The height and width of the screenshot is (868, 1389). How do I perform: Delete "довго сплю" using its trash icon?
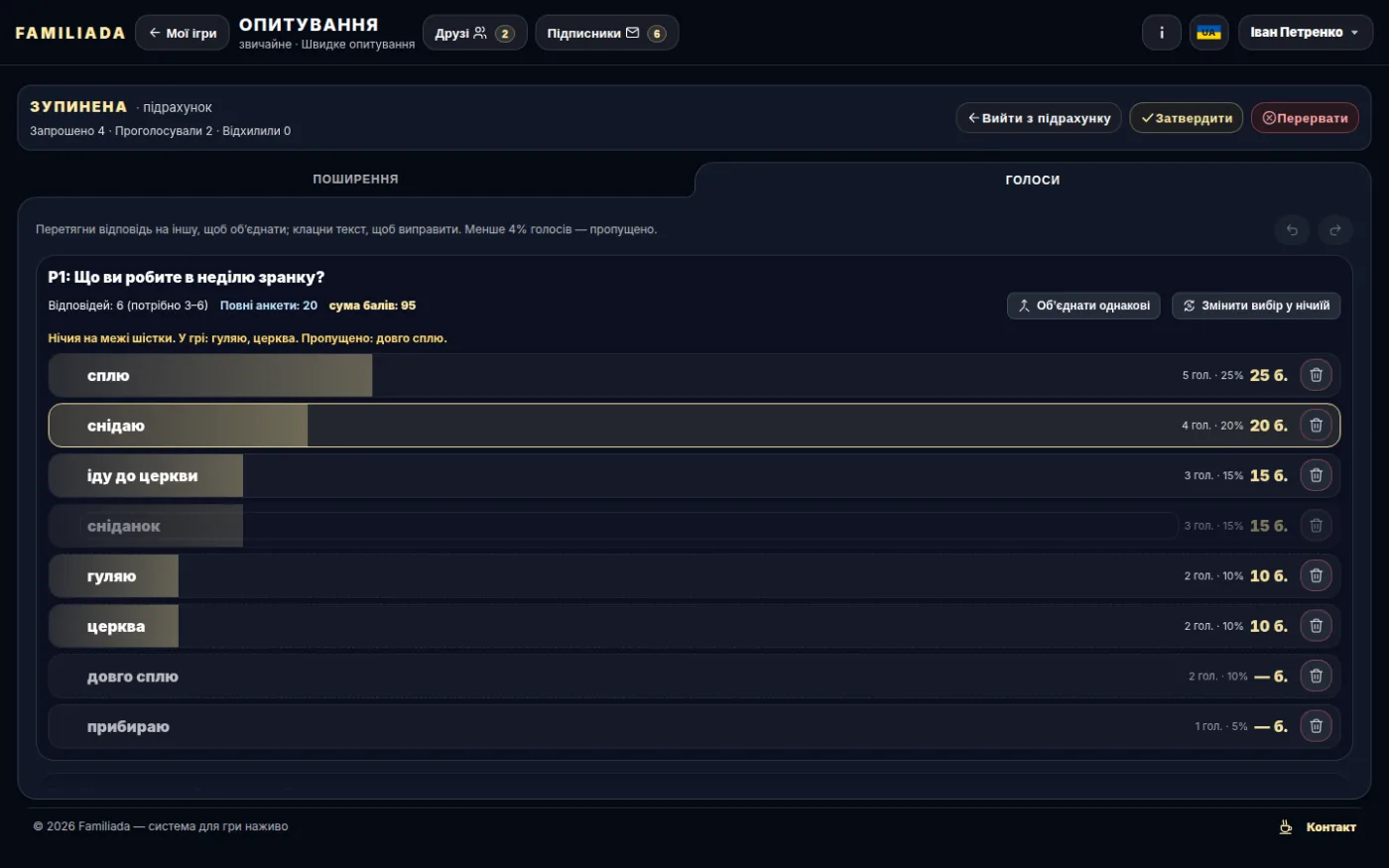(x=1316, y=676)
